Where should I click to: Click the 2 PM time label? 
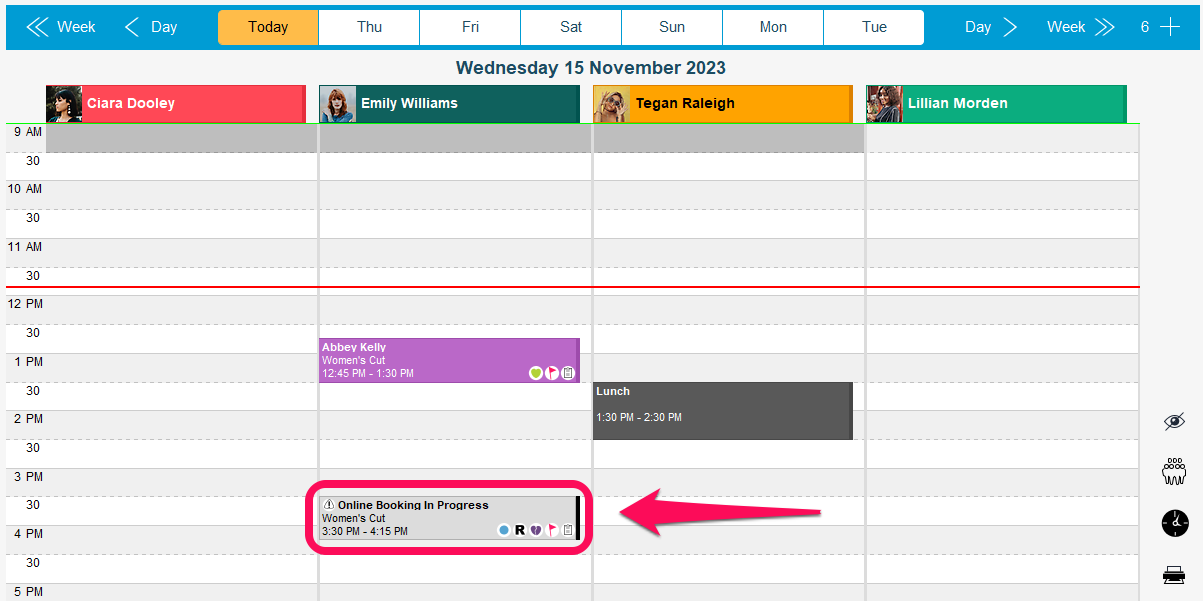(x=27, y=418)
